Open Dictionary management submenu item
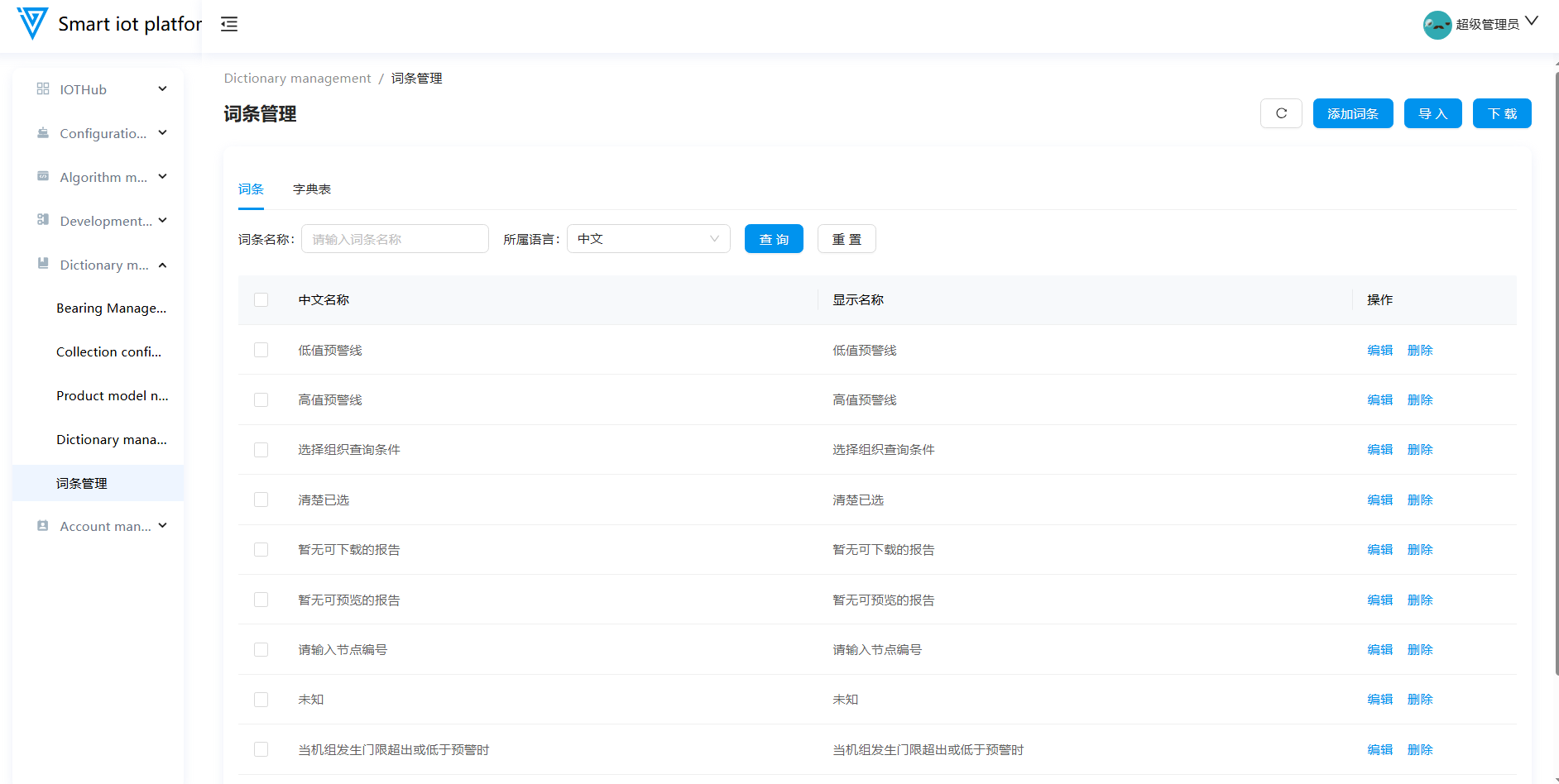The width and height of the screenshot is (1559, 784). 112,440
